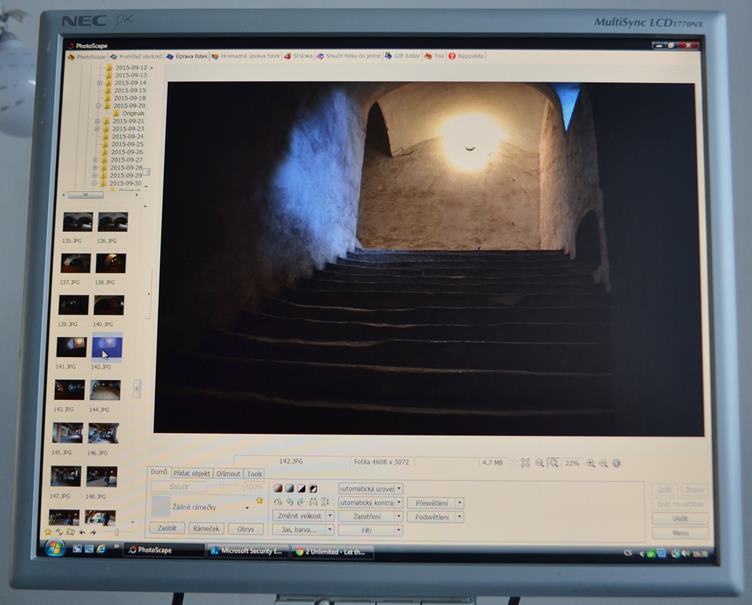
Task: Flip the photo horizontally
Action: click(313, 502)
